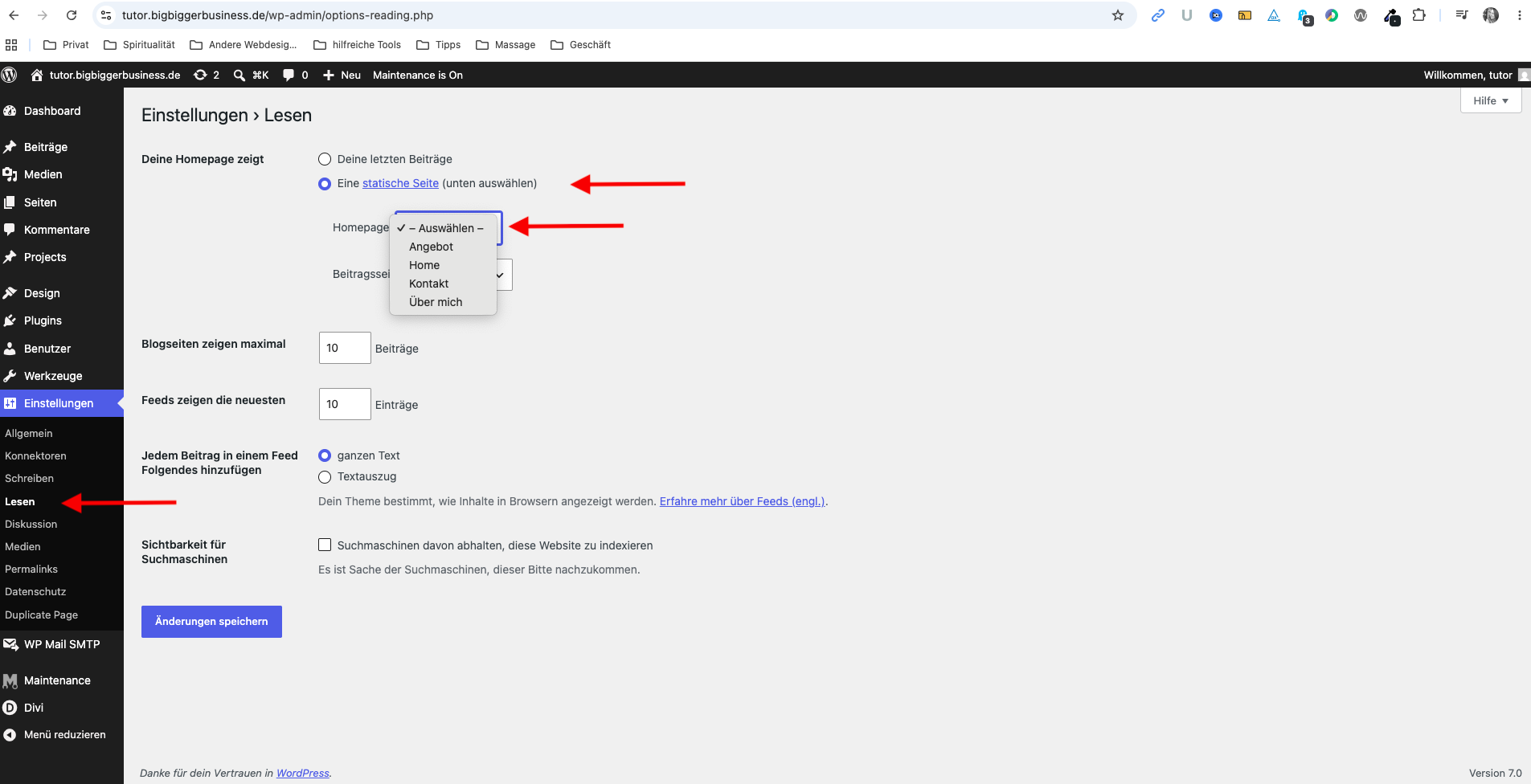Screen dimensions: 1531x784
Task: Click the WordPress logo in admin bar
Action: (x=10, y=75)
